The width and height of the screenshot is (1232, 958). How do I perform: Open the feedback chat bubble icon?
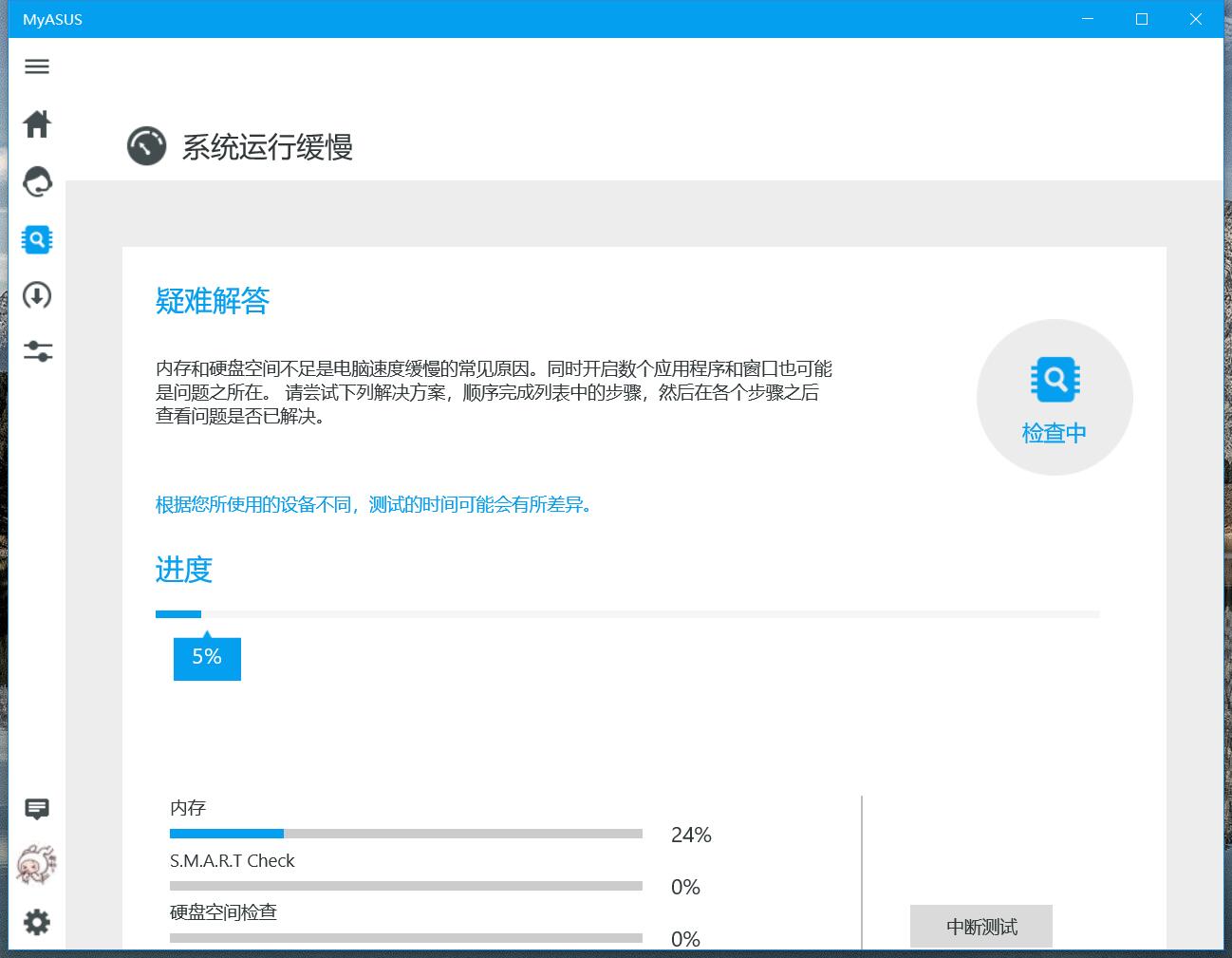(36, 808)
